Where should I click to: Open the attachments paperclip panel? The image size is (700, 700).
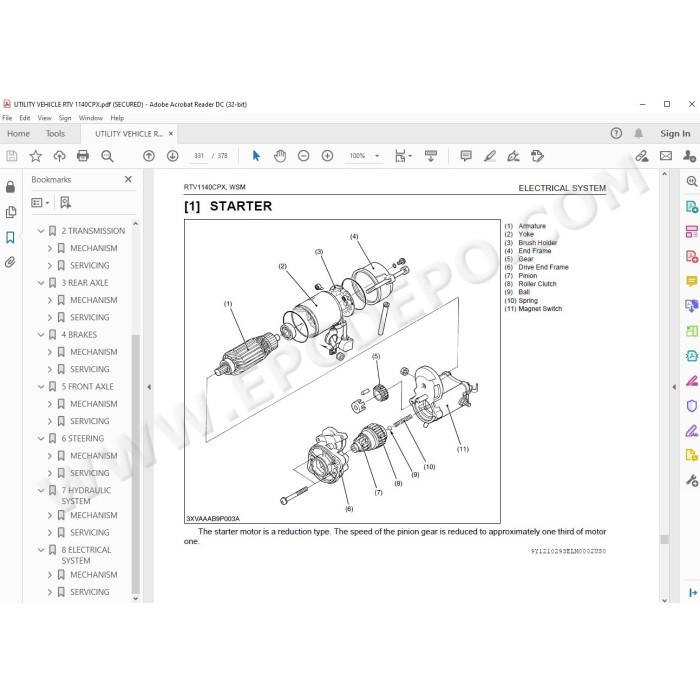10,262
